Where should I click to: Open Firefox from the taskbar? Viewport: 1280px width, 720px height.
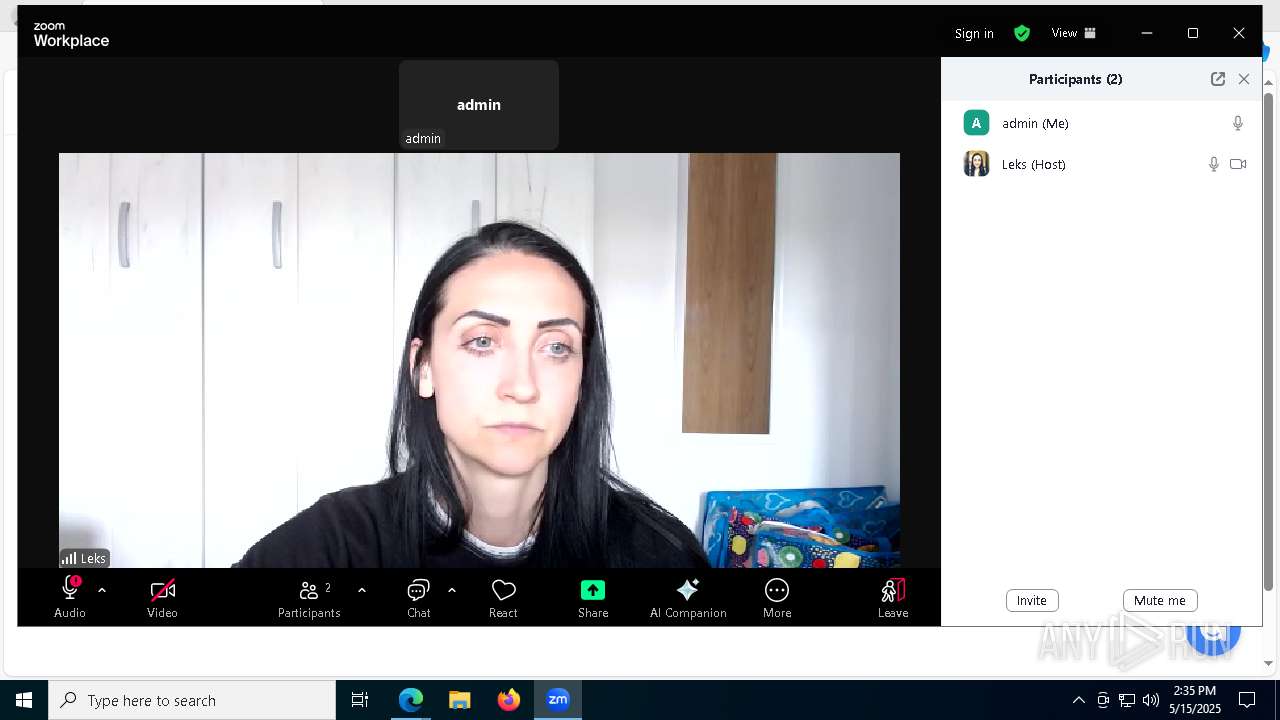(x=509, y=700)
